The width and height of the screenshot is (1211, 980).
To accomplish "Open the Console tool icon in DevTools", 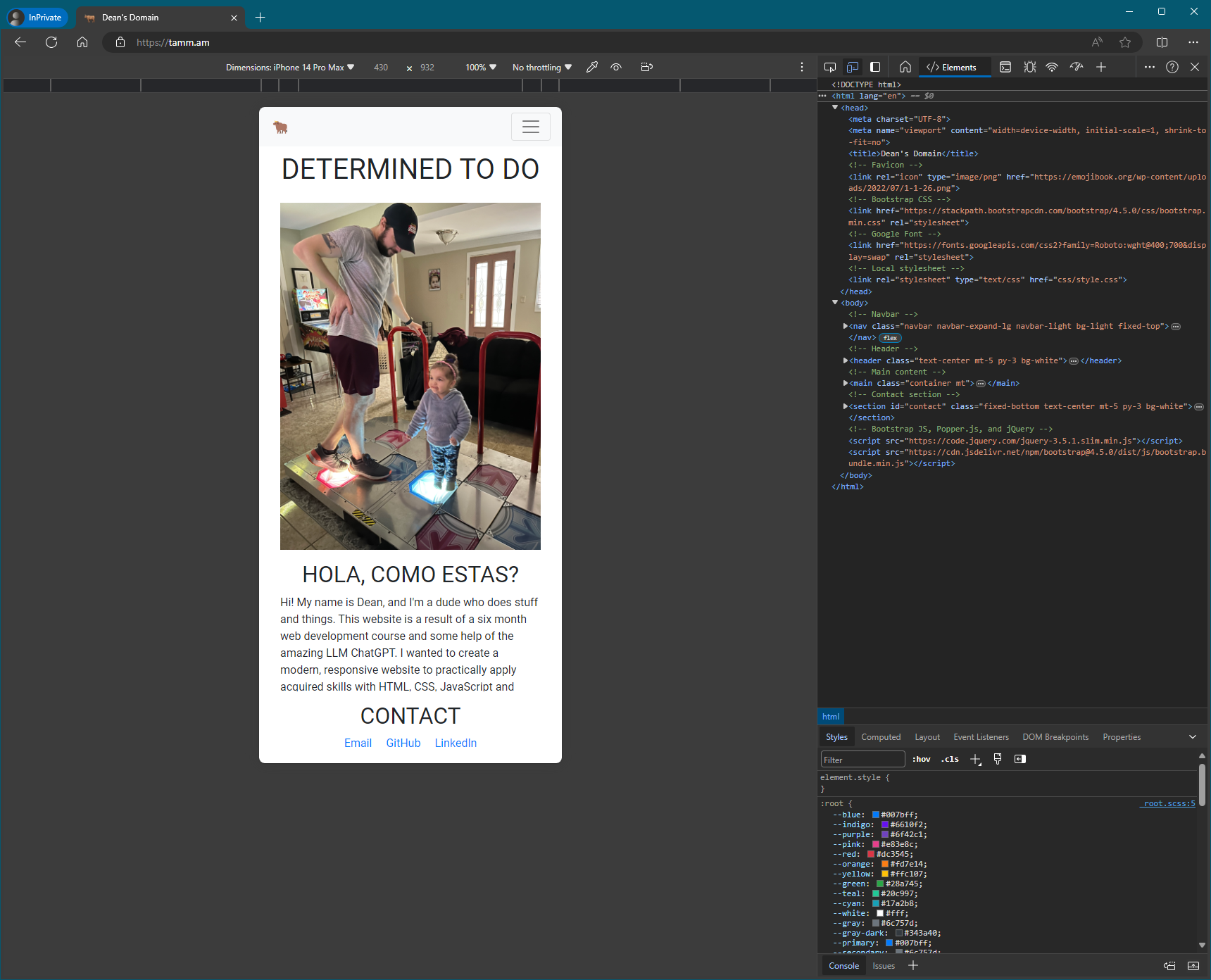I will pyautogui.click(x=1005, y=67).
